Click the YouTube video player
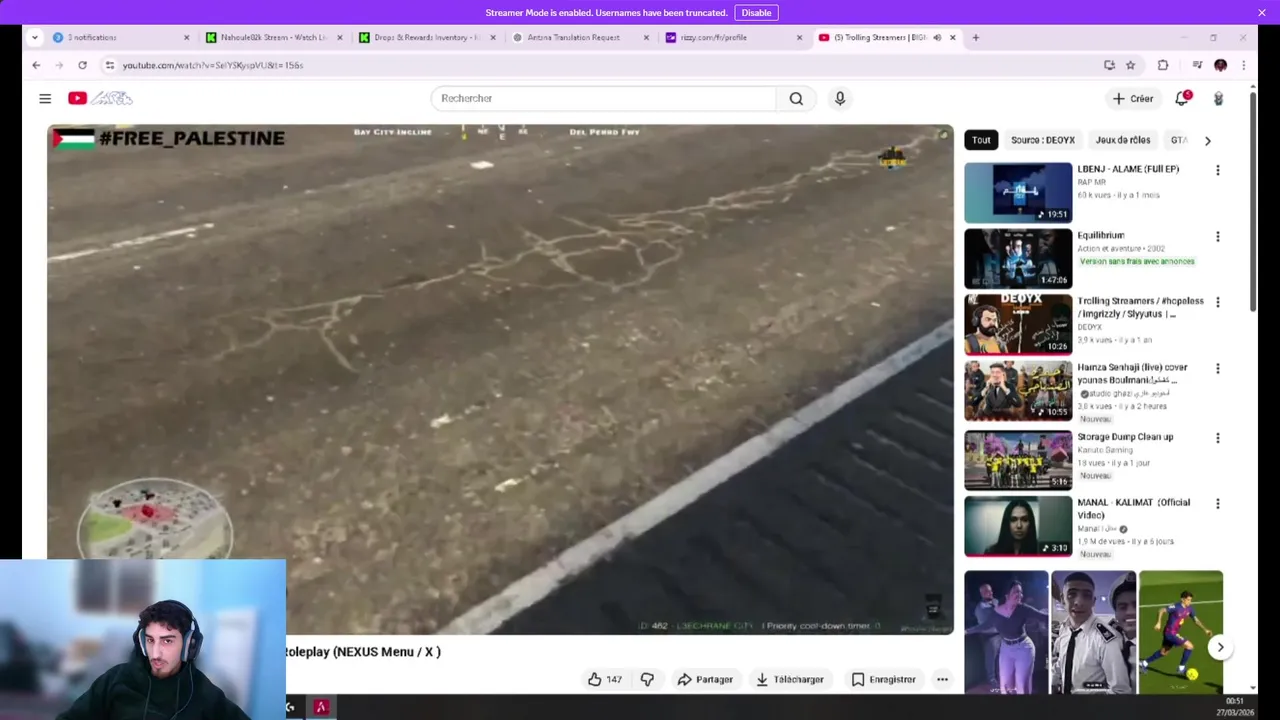Image resolution: width=1280 pixels, height=720 pixels. [500, 379]
